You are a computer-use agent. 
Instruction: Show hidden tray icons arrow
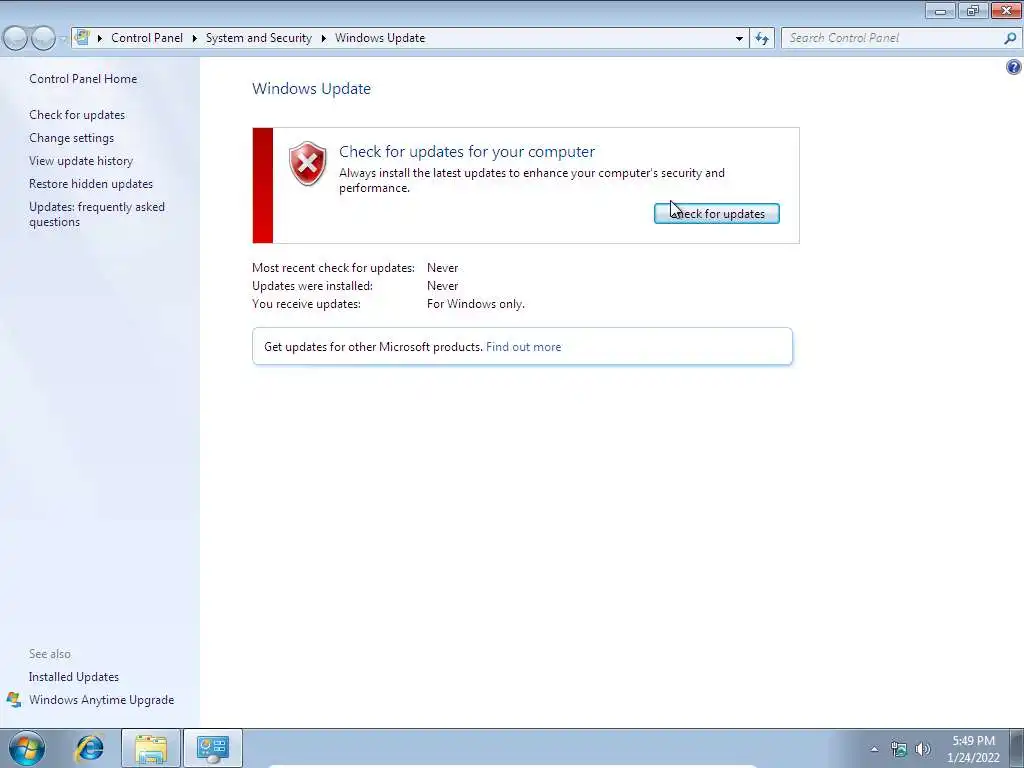coord(874,749)
